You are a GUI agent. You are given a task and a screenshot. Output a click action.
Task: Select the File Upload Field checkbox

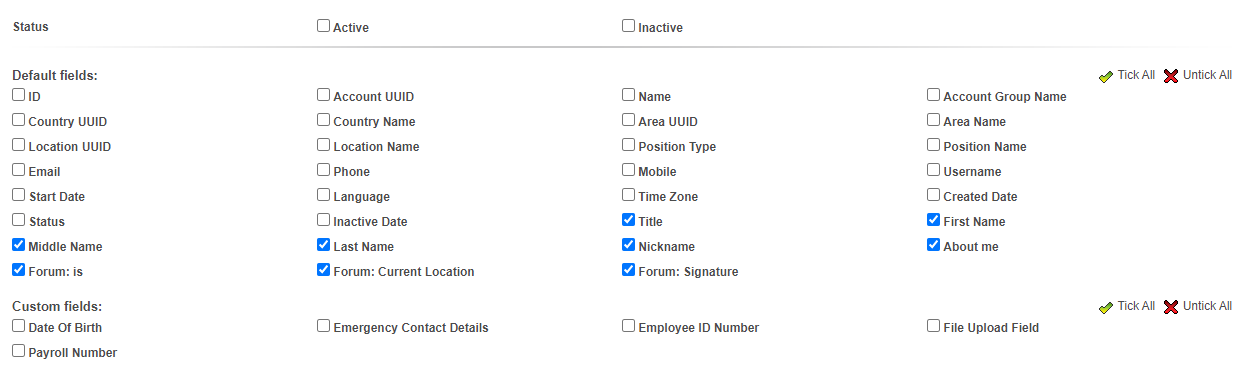(x=933, y=326)
